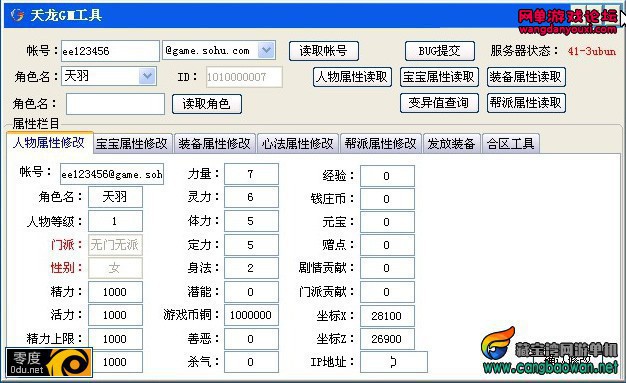
Task: Click the 坐标Z field 26900
Action: (x=387, y=339)
